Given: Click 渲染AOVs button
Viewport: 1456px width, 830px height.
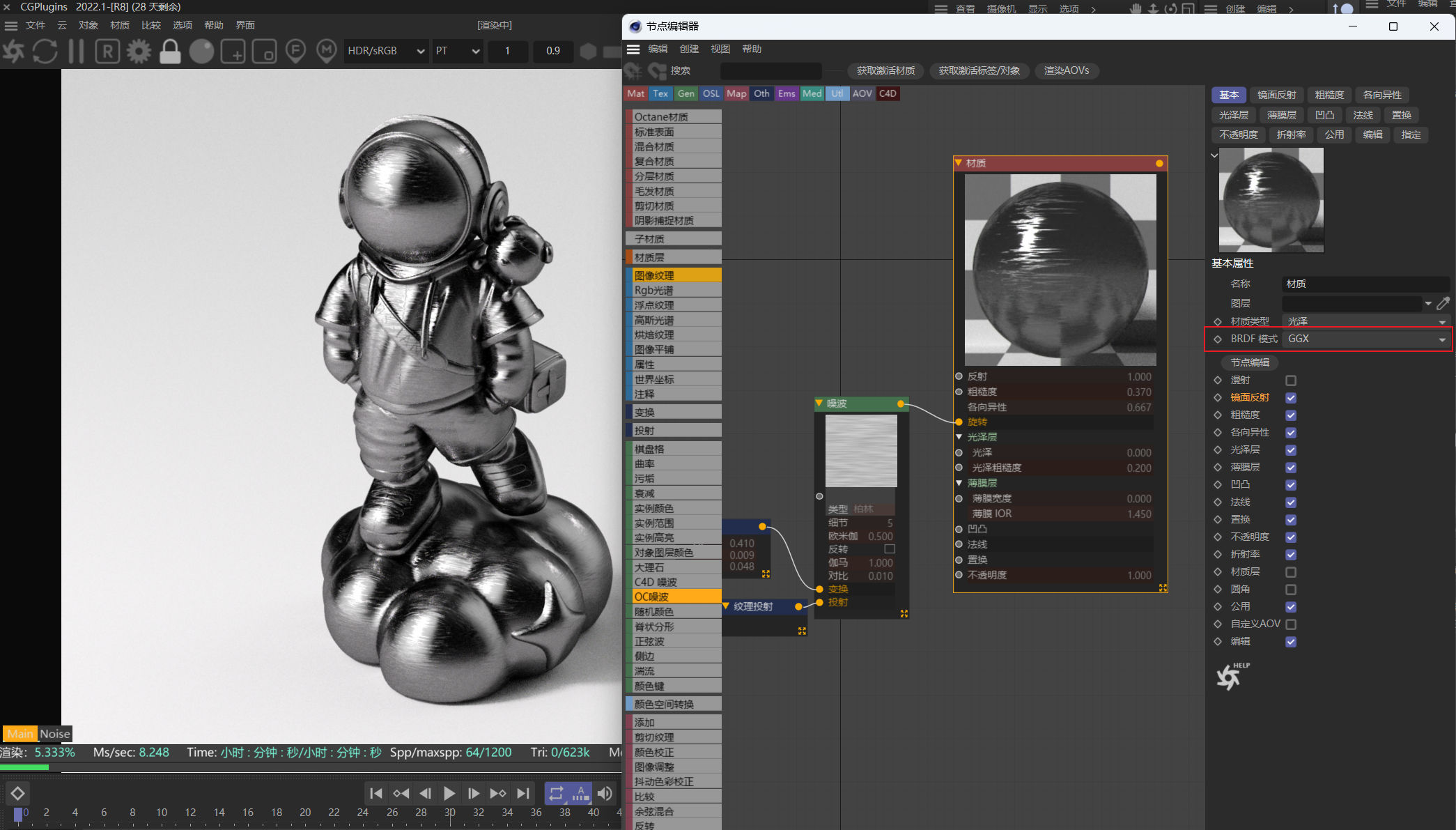Looking at the screenshot, I should click(x=1067, y=70).
